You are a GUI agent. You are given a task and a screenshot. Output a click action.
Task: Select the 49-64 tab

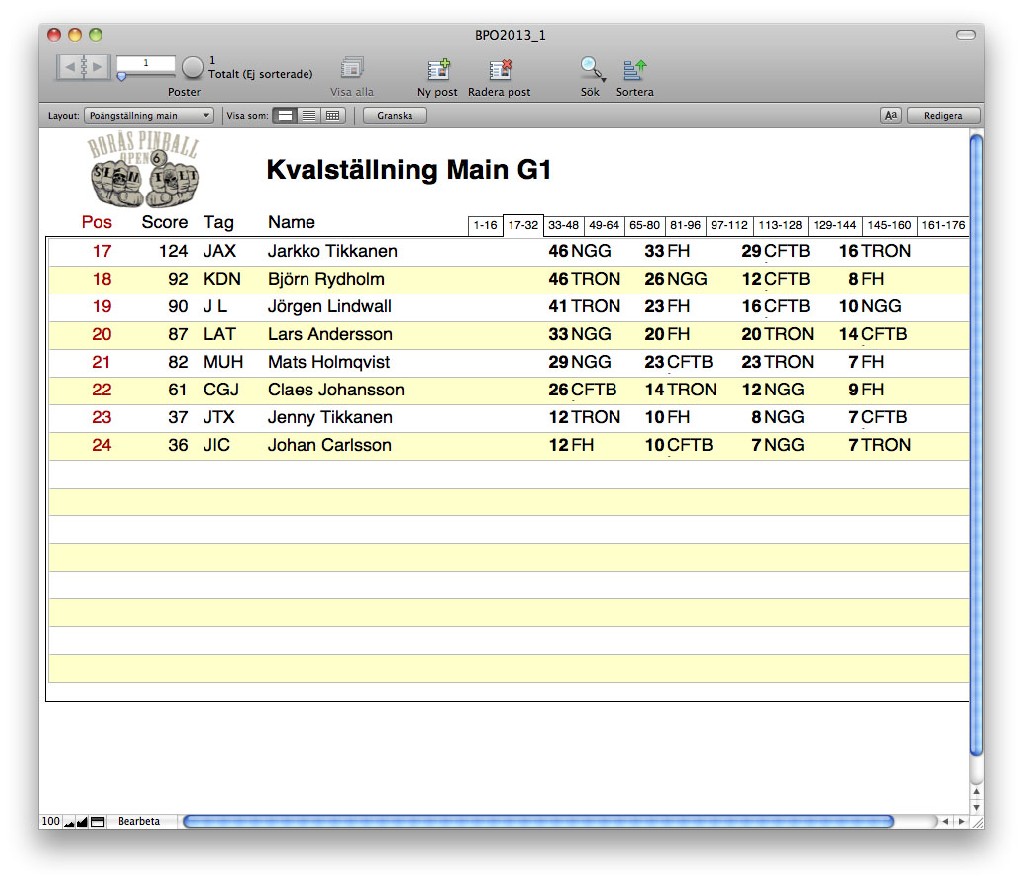coord(604,225)
